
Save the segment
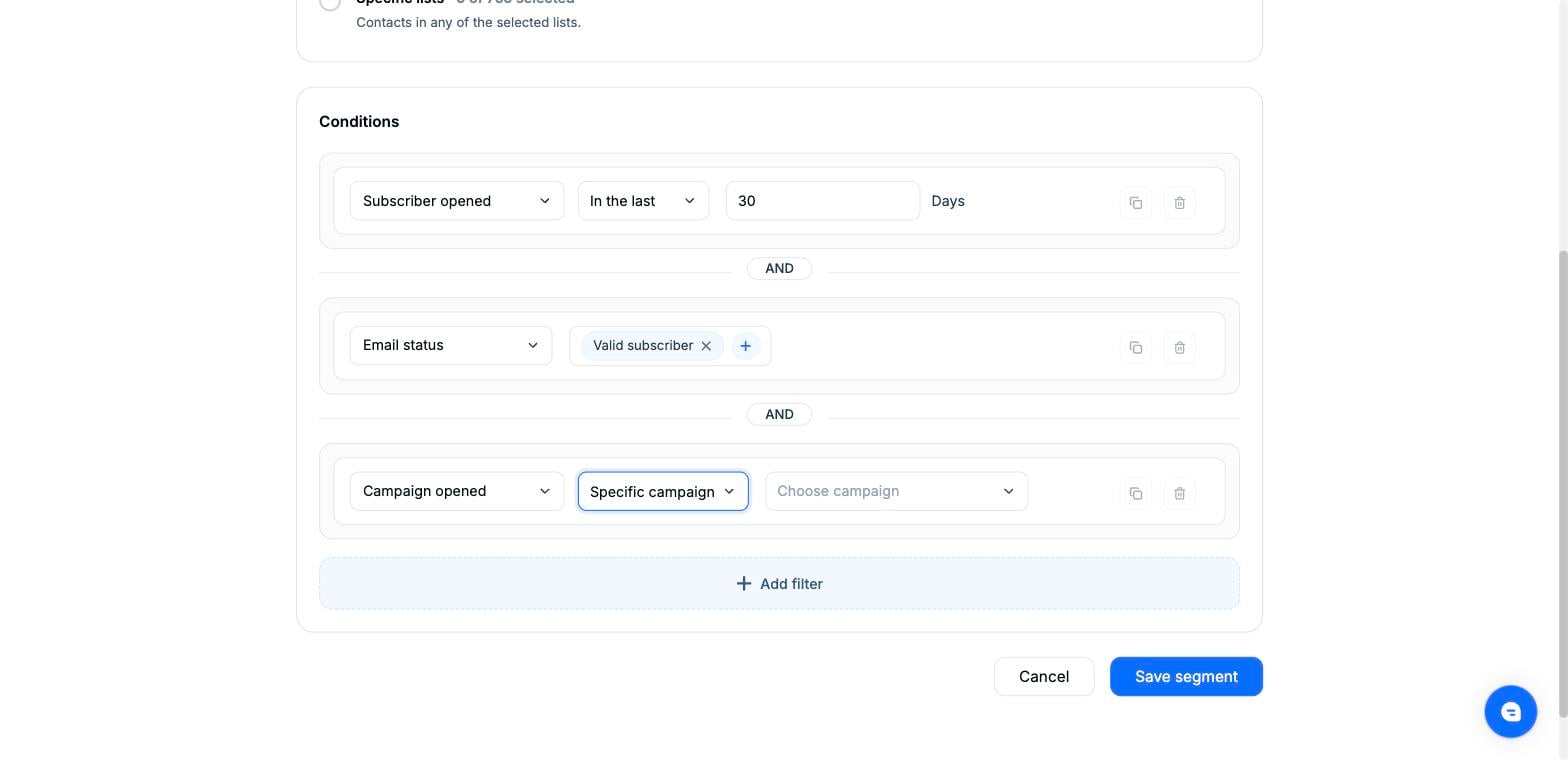(1186, 677)
